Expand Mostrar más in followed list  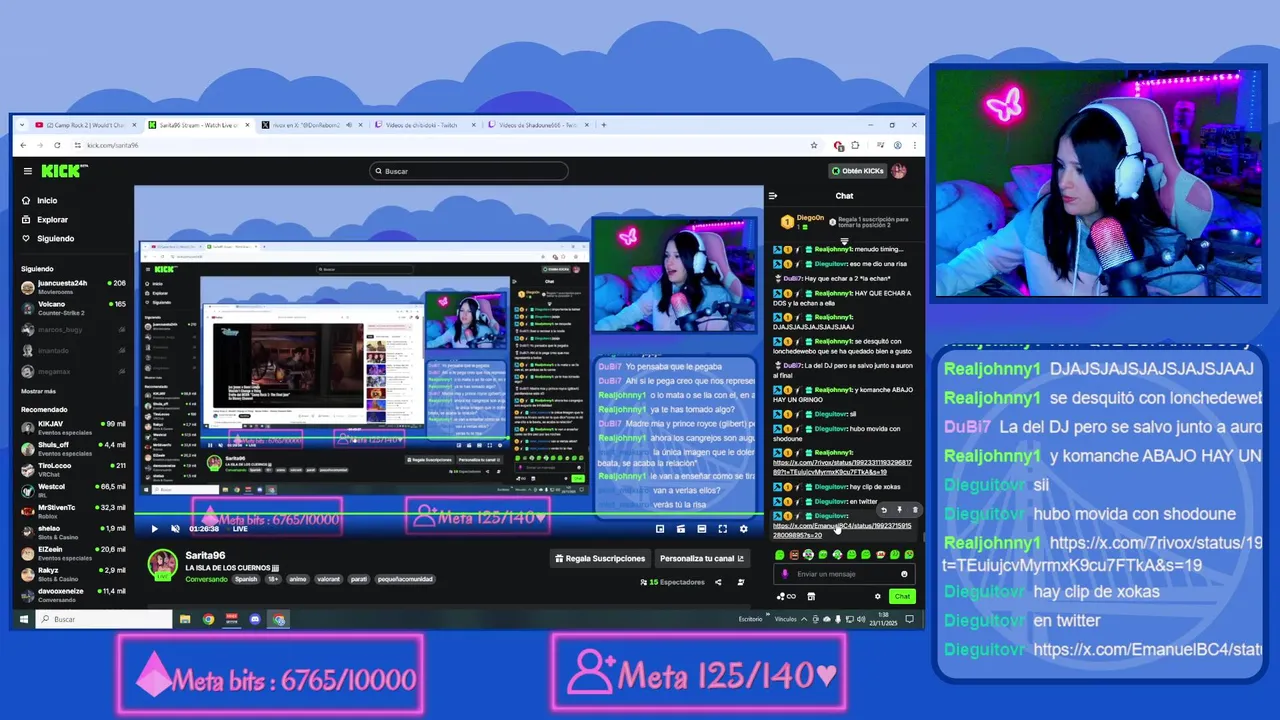39,391
